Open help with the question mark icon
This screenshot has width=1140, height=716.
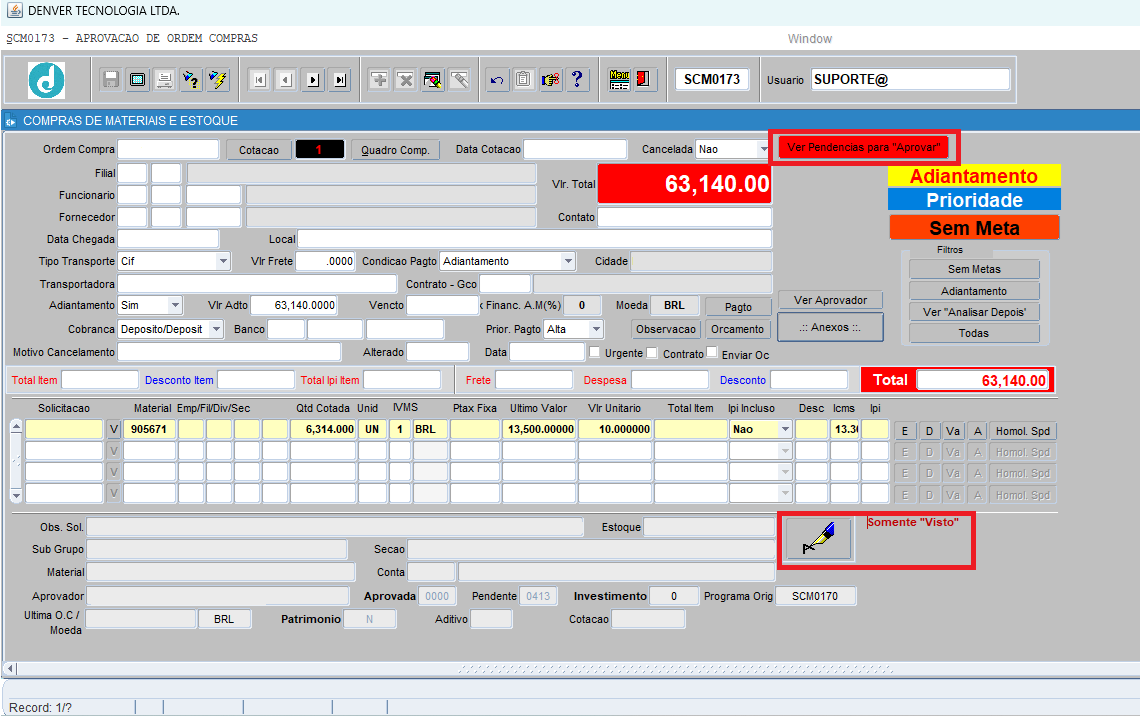577,79
